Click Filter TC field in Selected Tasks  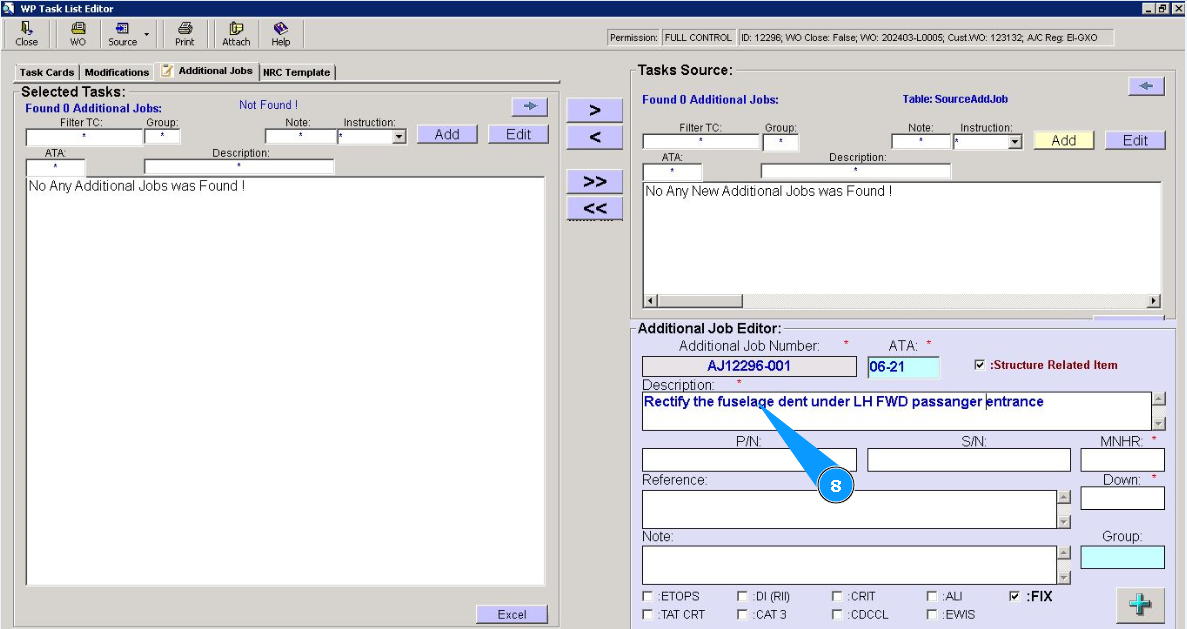coord(84,137)
